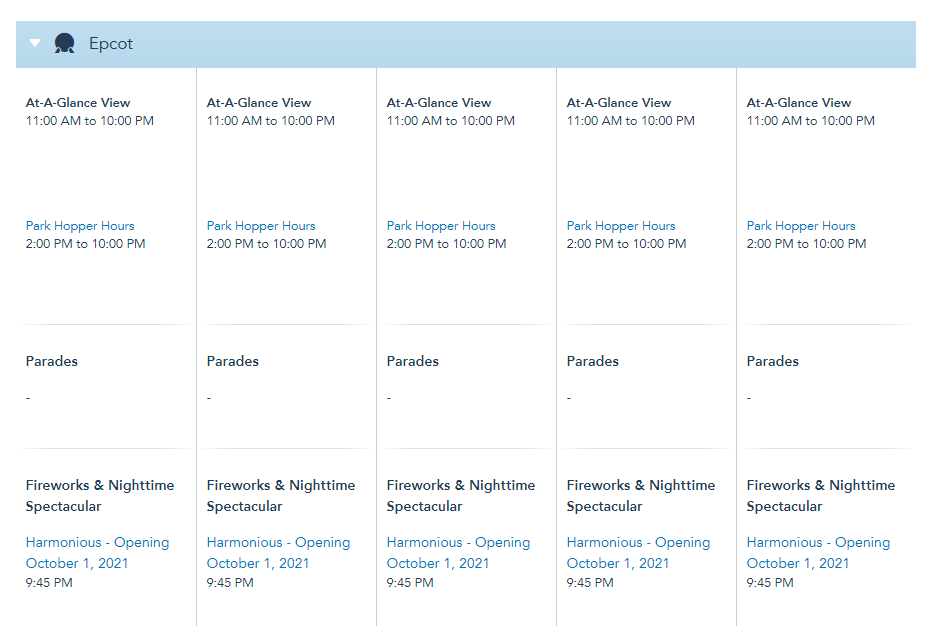Open Park Hopper Hours in fifth column

pos(801,226)
